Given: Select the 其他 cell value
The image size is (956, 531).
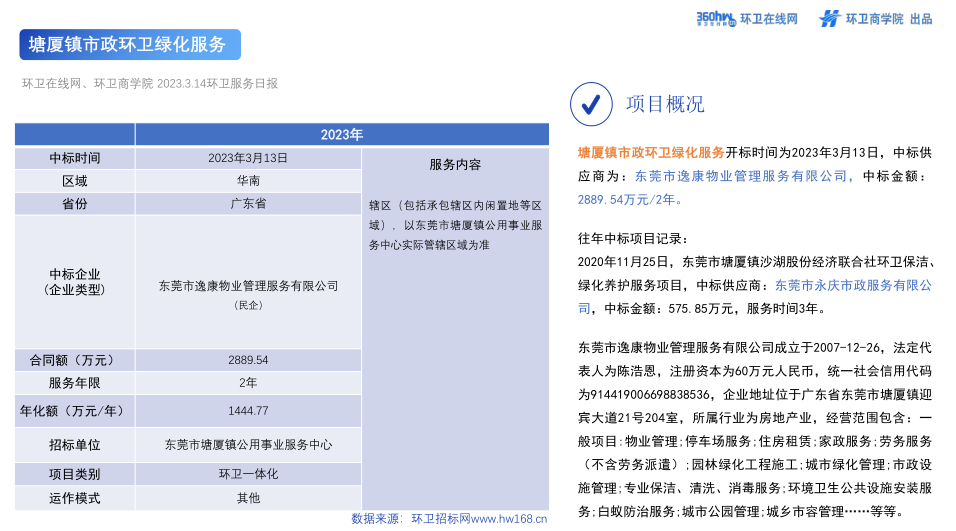Looking at the screenshot, I should [248, 498].
